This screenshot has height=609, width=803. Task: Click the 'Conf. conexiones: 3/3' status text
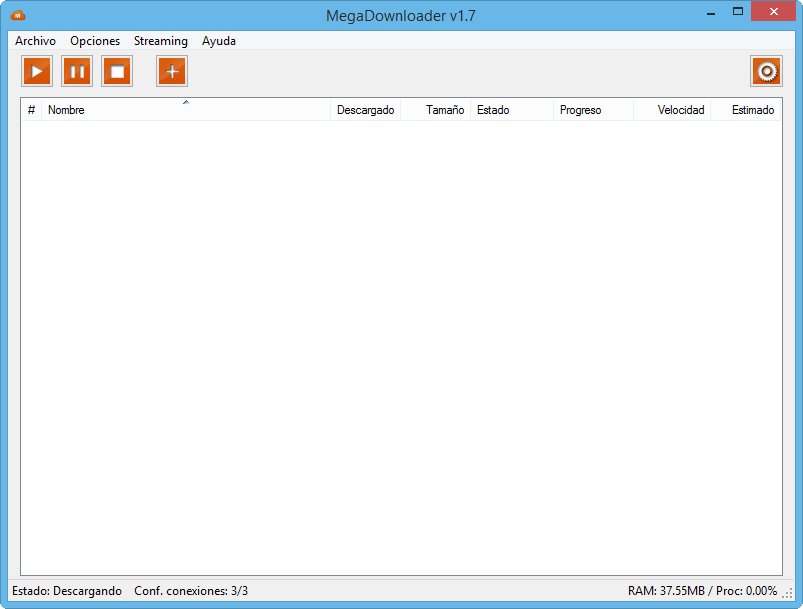point(191,591)
